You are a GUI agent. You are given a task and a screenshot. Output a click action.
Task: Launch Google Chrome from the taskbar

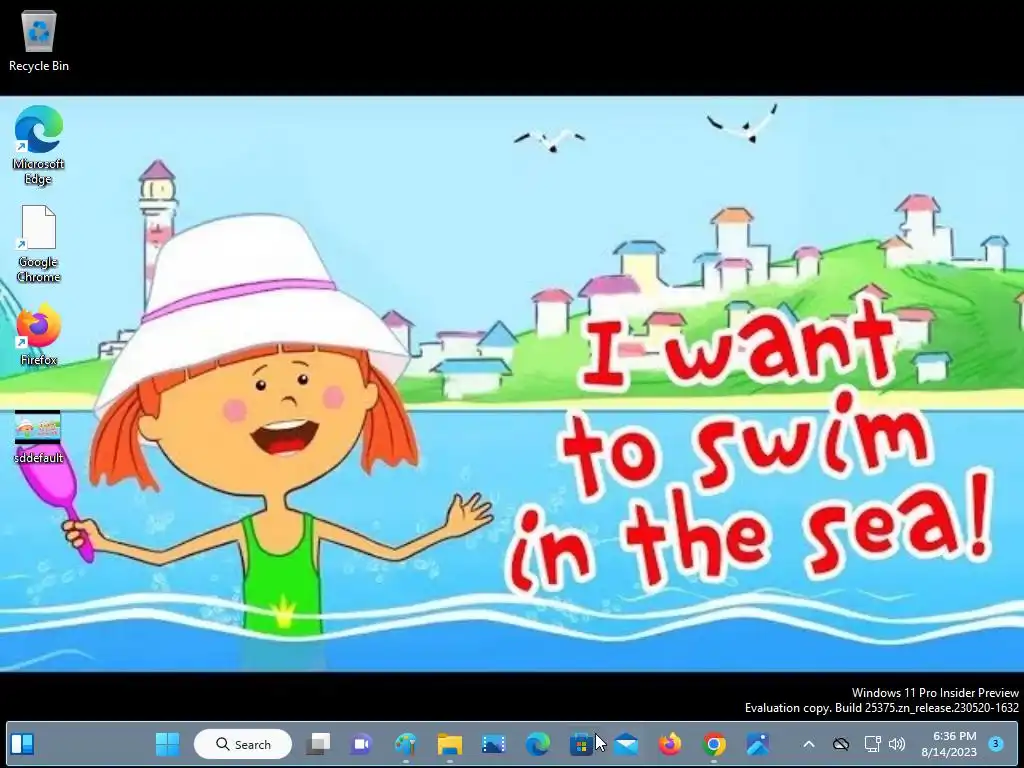click(714, 744)
